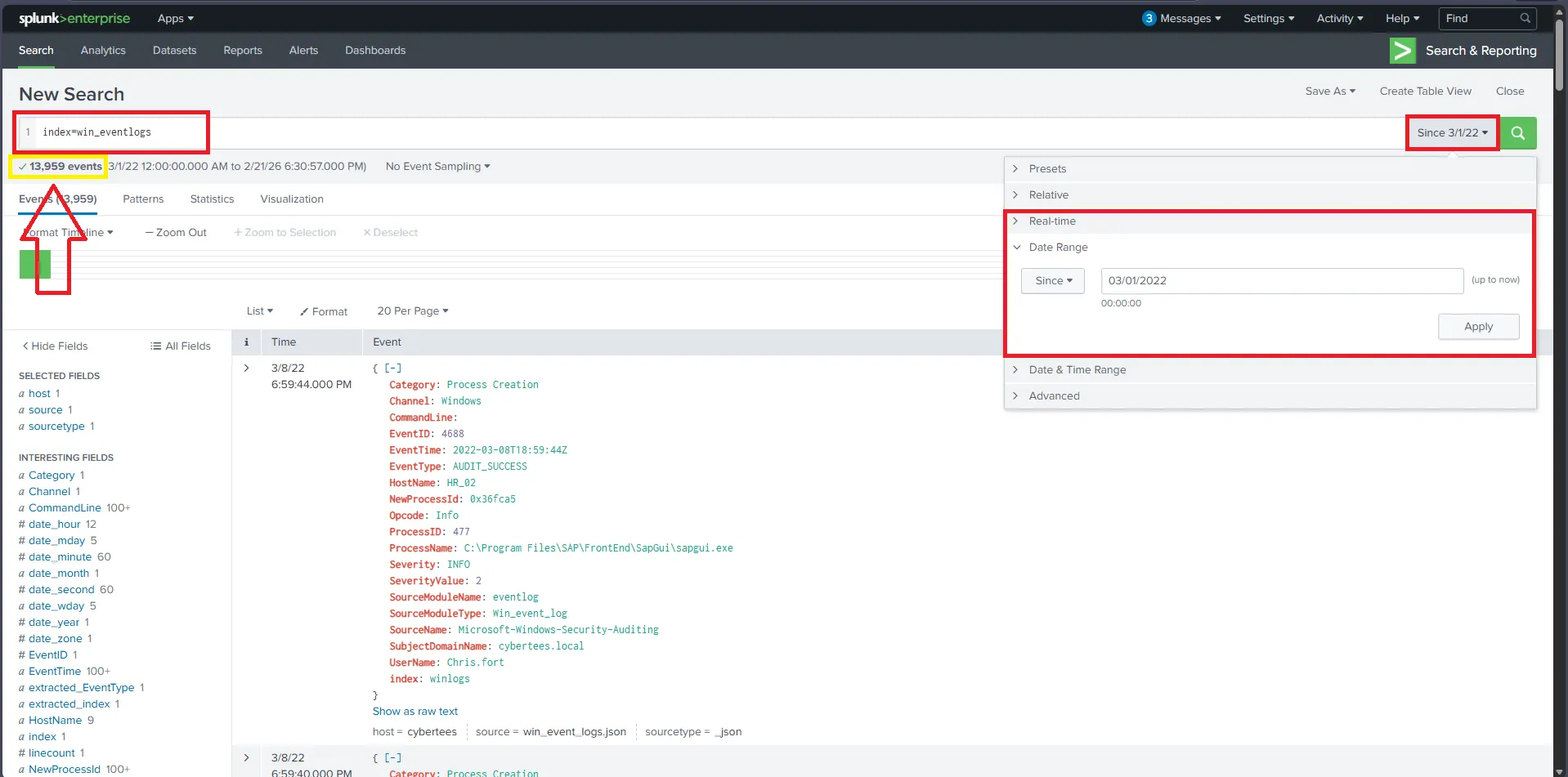Open the Since dropdown in Date Range

[1052, 280]
